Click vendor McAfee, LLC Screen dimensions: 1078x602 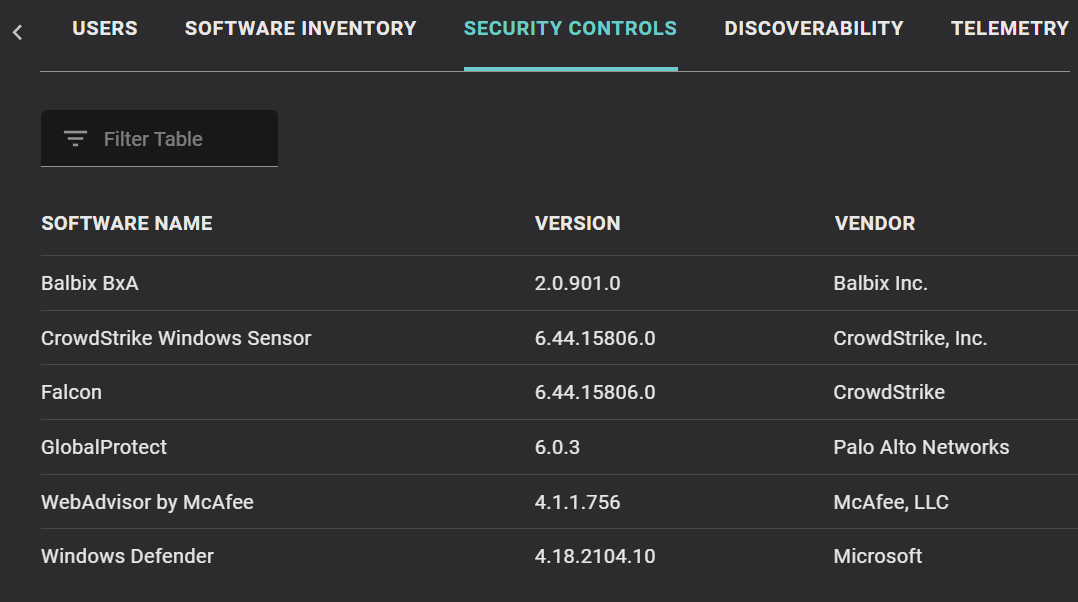pos(891,502)
